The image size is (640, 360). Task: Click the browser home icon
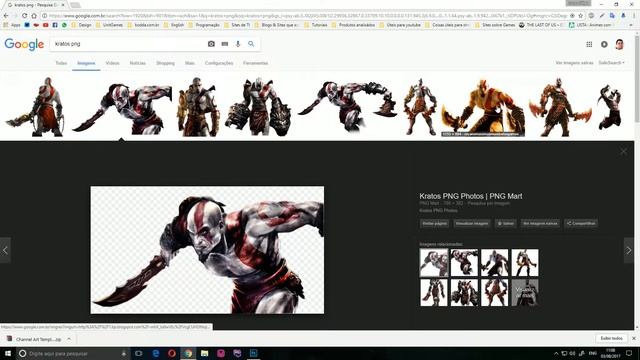tap(34, 16)
